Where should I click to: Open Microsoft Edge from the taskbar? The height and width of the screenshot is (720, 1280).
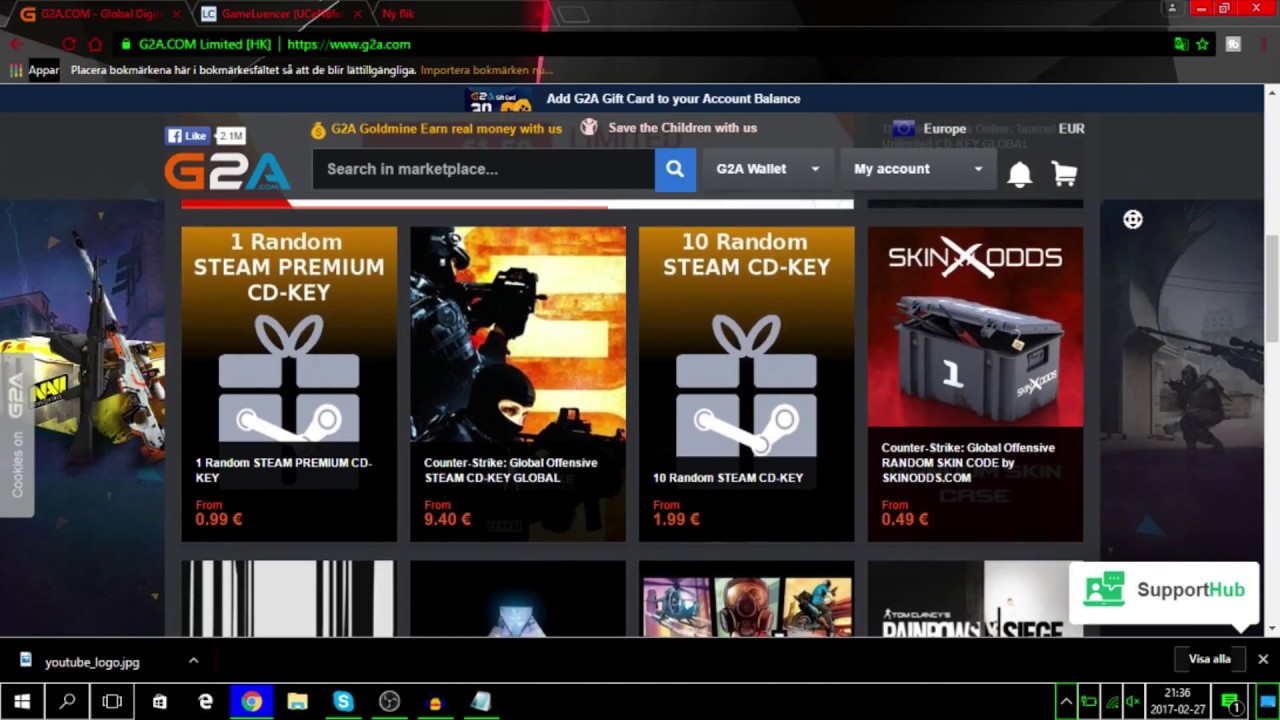click(205, 702)
